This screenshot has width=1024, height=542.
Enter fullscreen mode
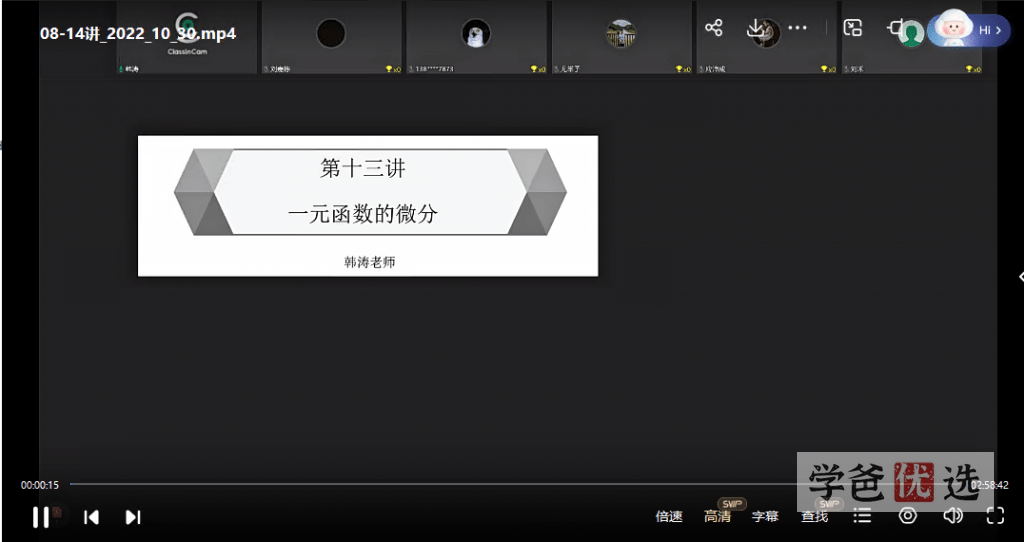(995, 516)
